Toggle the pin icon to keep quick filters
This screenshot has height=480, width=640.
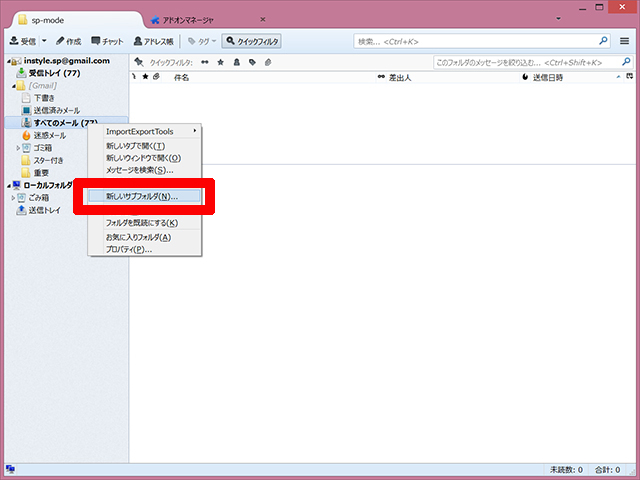[139, 62]
